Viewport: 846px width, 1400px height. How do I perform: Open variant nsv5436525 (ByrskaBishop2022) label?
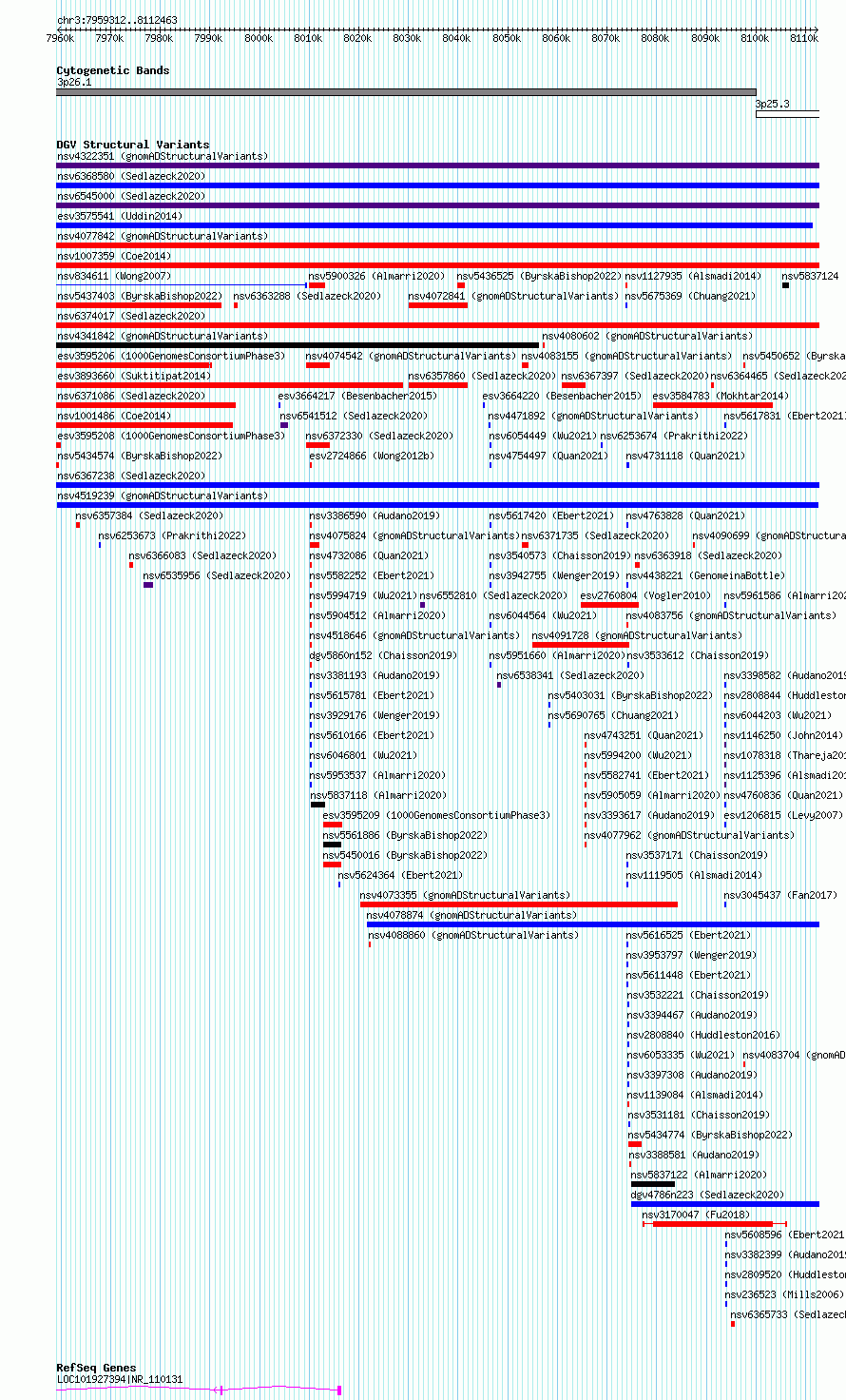[539, 276]
